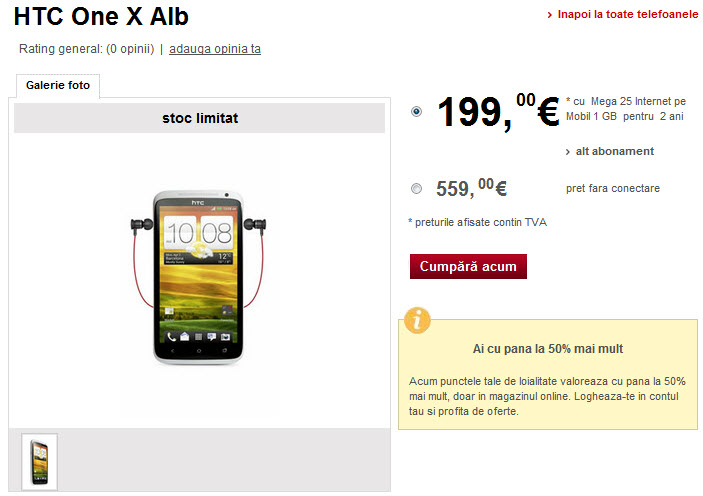
Task: Click the Cumpără acum button
Action: click(x=468, y=266)
